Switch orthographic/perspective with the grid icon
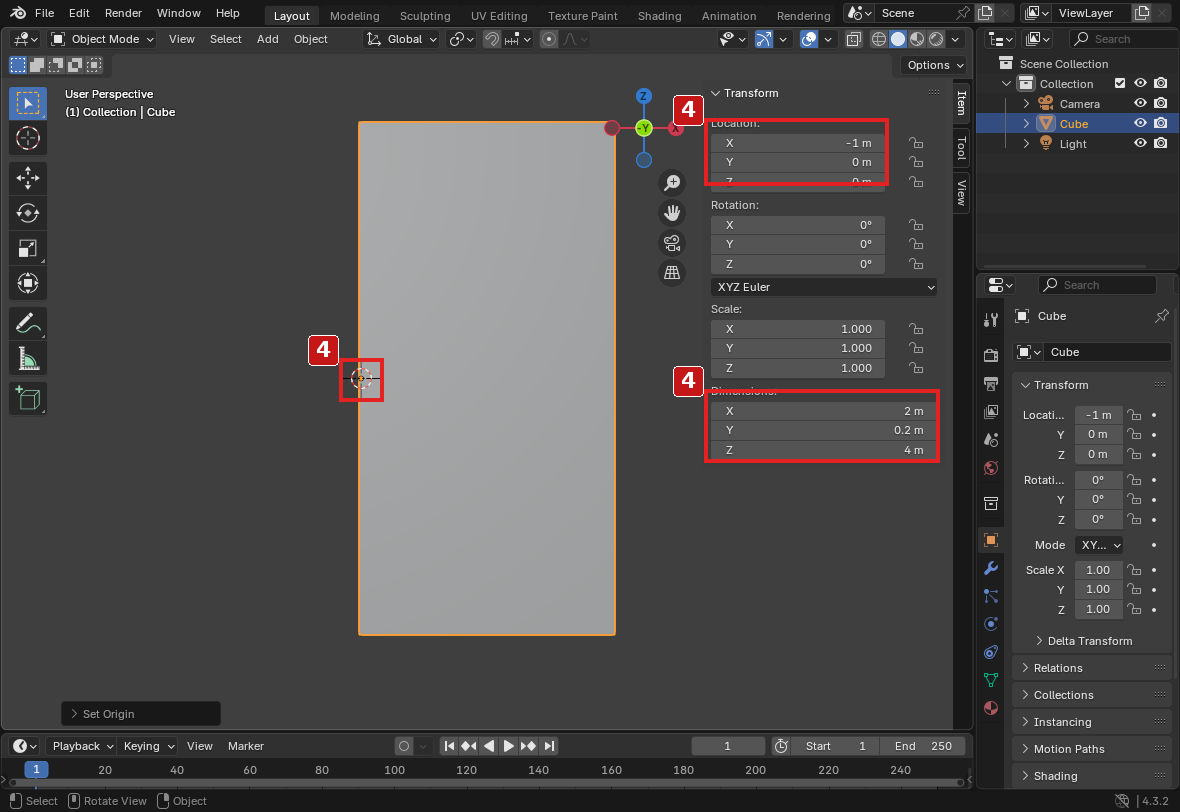The width and height of the screenshot is (1180, 812). coord(672,272)
